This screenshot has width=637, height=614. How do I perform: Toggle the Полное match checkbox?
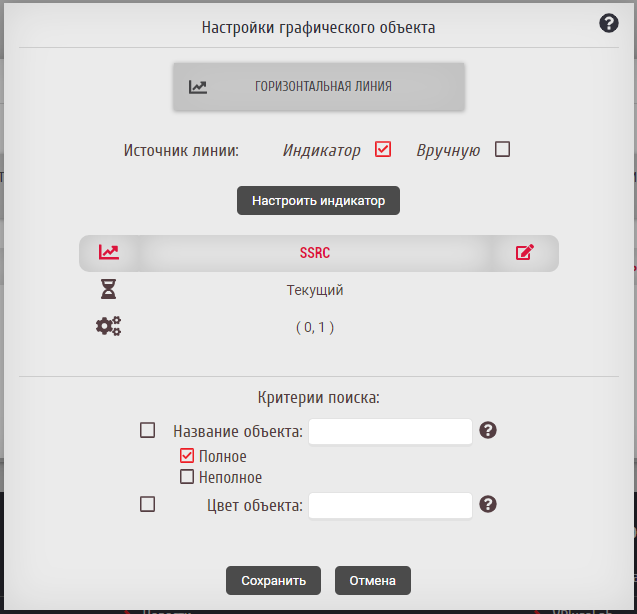click(187, 456)
